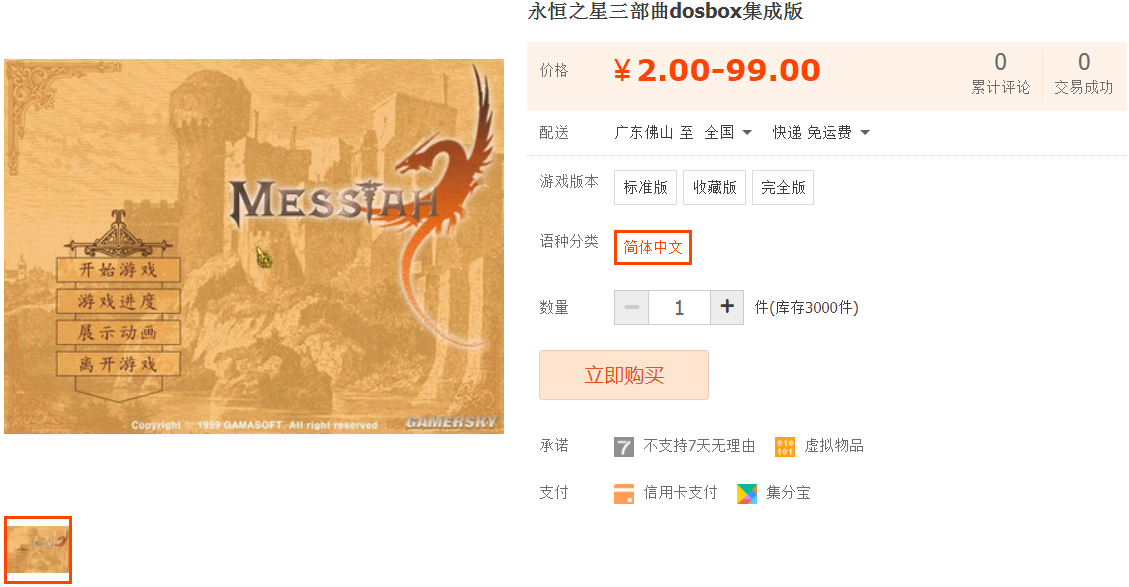Click the quantity input field

pyautogui.click(x=679, y=308)
